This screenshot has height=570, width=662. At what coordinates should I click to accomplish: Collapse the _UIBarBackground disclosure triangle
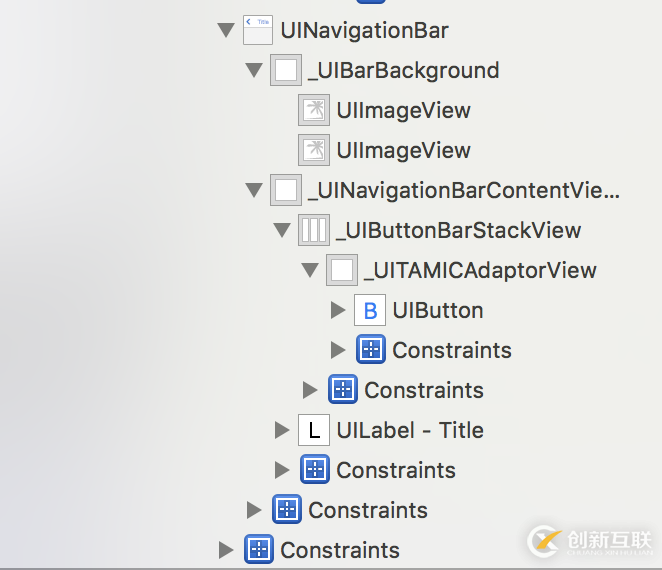254,71
